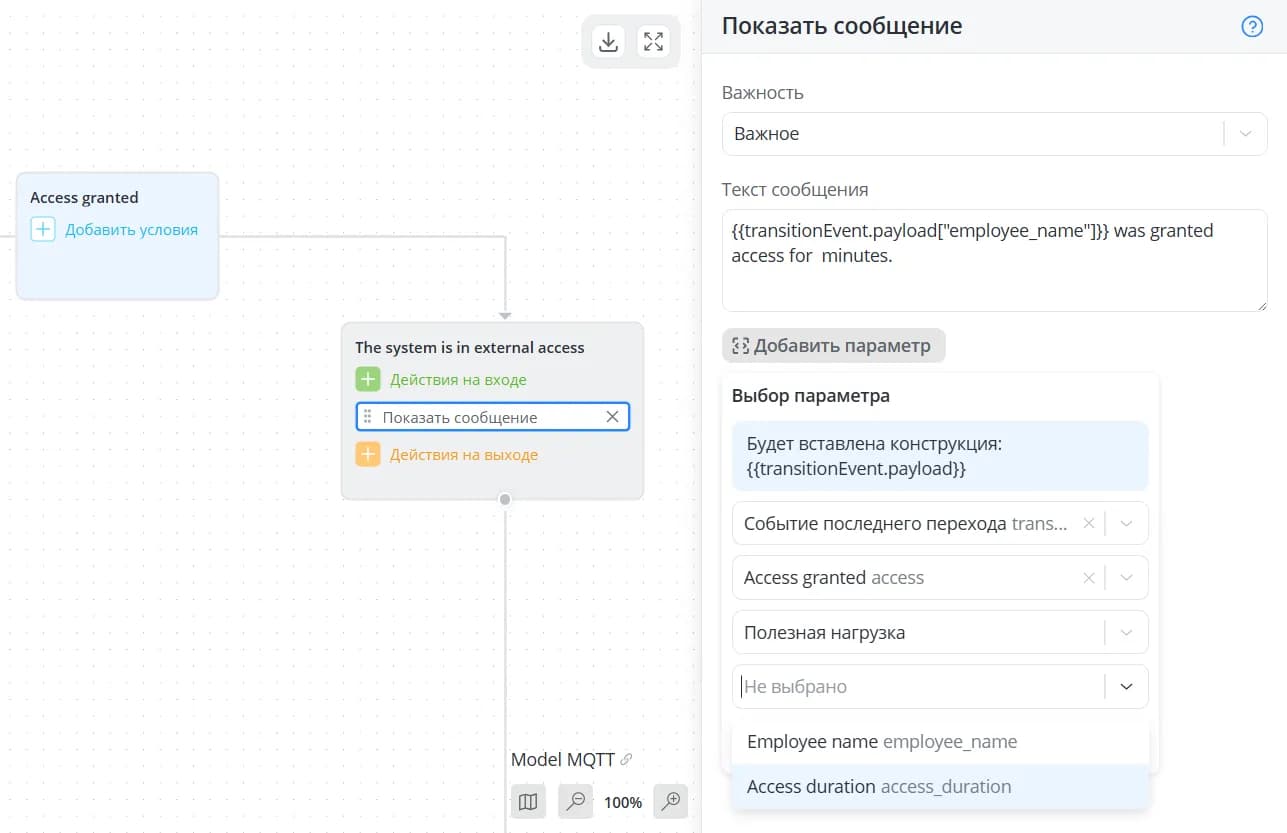1287x833 pixels.
Task: Zoom out with the magnifier minus icon
Action: click(x=575, y=802)
